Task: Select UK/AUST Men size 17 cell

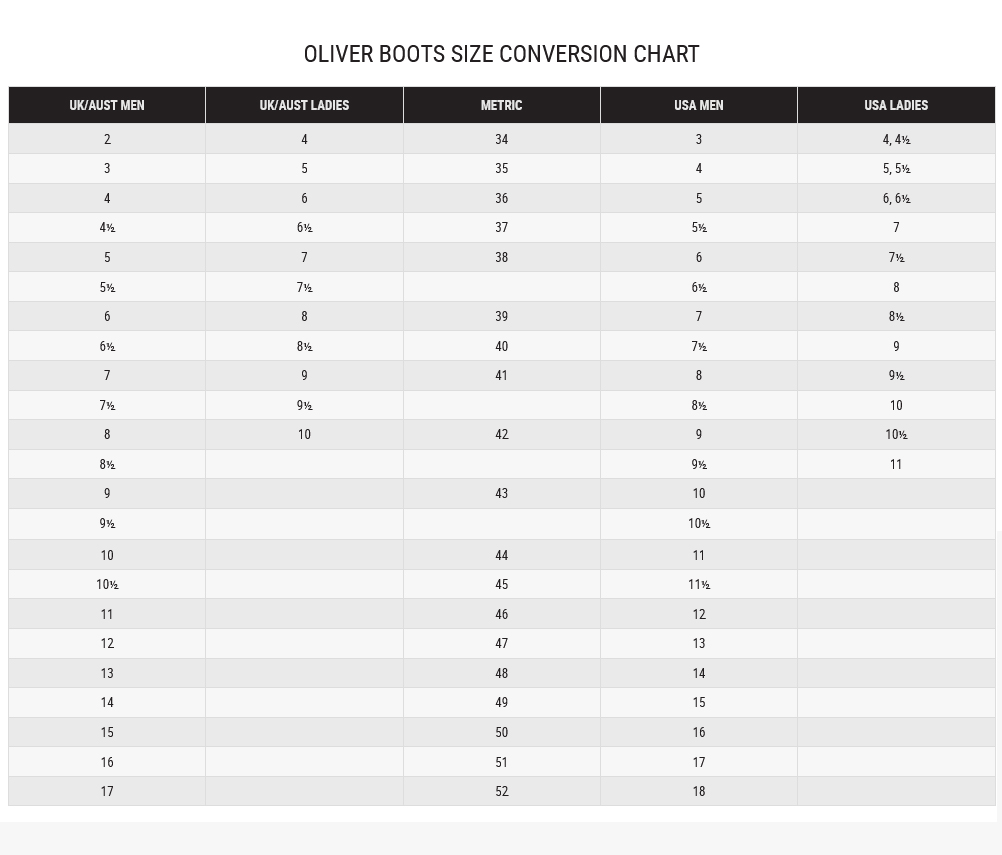Action: [107, 792]
